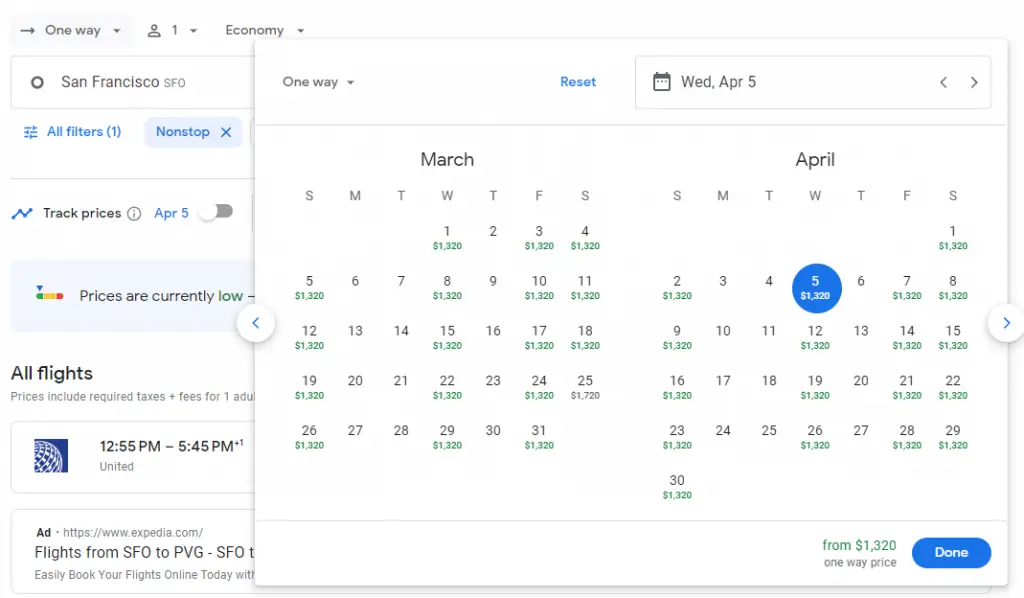
Task: Toggle Track prices for Apr 5
Action: click(215, 212)
